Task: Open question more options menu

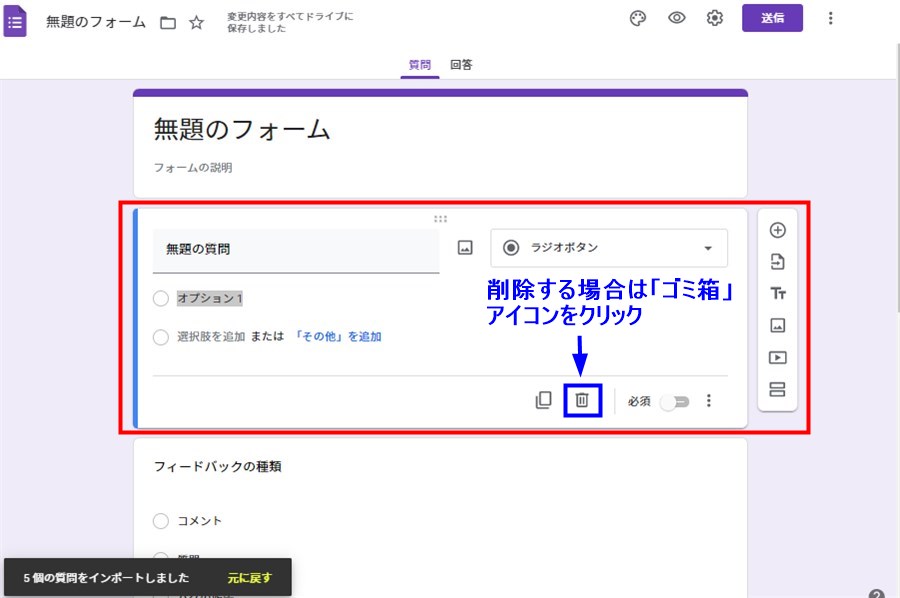Action: click(709, 401)
